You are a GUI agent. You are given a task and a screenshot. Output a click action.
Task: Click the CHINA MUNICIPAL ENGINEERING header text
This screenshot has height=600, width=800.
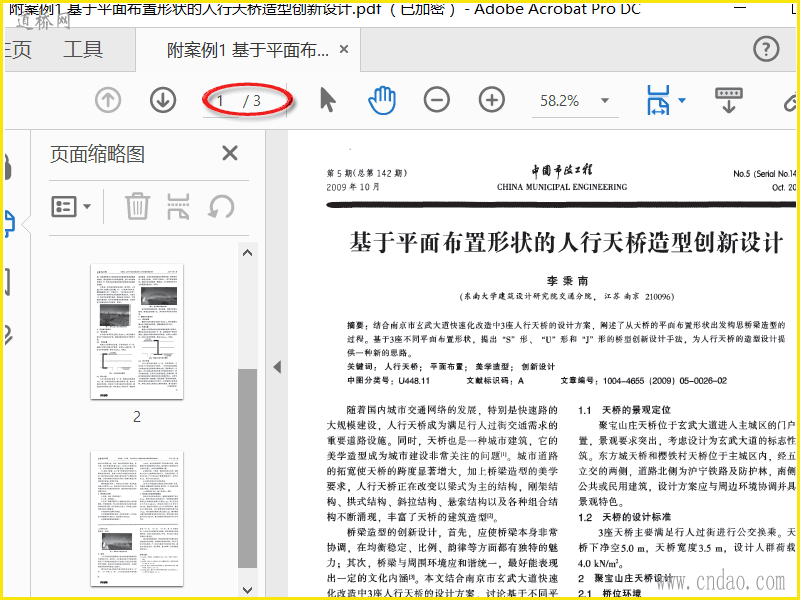(x=562, y=187)
